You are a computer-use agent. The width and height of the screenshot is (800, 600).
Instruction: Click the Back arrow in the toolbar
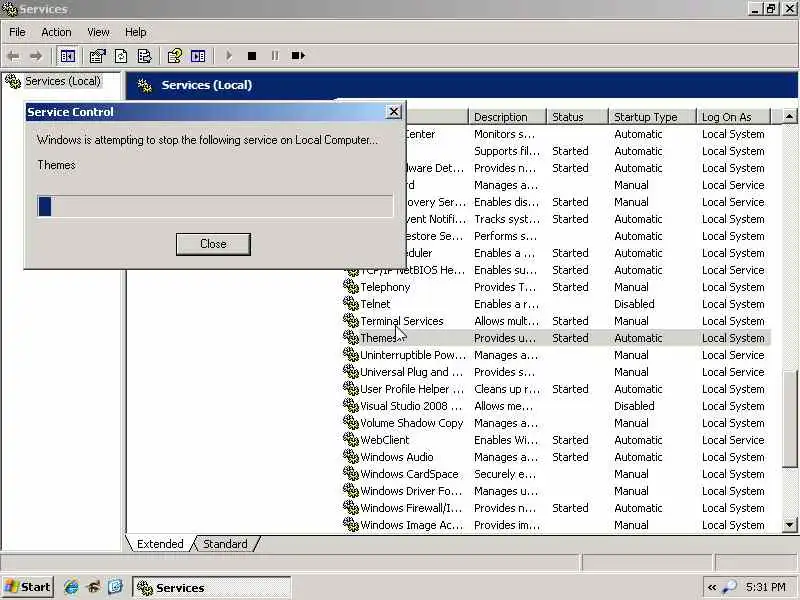tap(14, 56)
